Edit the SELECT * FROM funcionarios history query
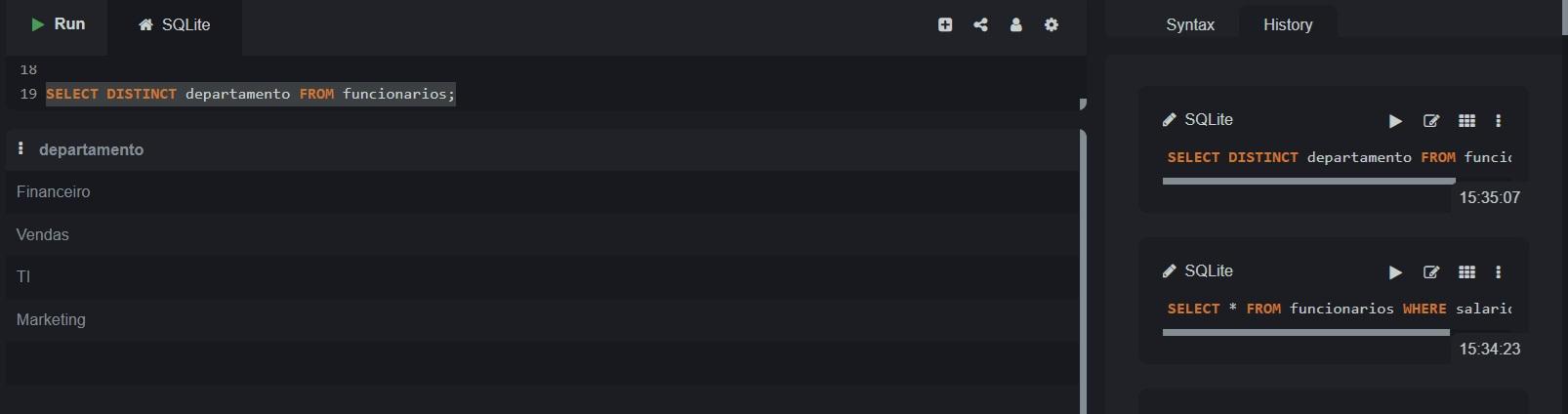This screenshot has width=1568, height=414. [x=1431, y=271]
